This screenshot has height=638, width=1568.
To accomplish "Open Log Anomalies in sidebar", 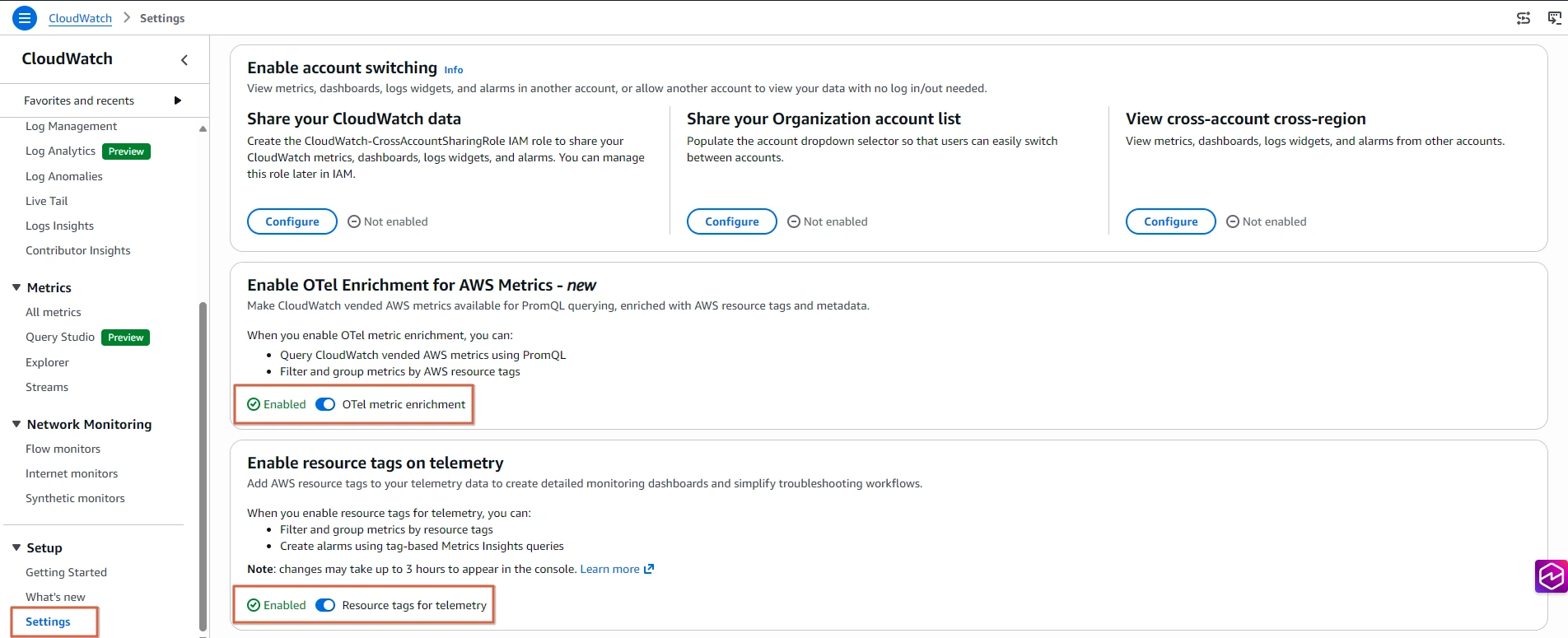I will (64, 176).
